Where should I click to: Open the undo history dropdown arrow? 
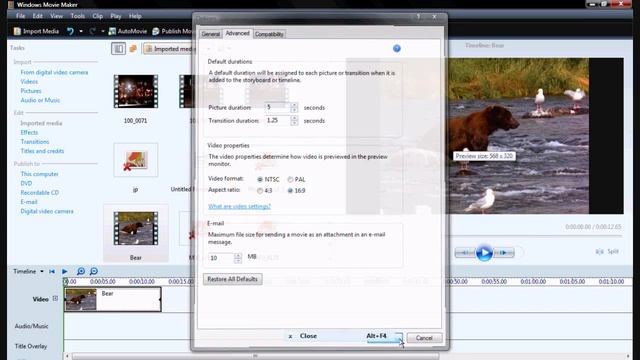[81, 31]
